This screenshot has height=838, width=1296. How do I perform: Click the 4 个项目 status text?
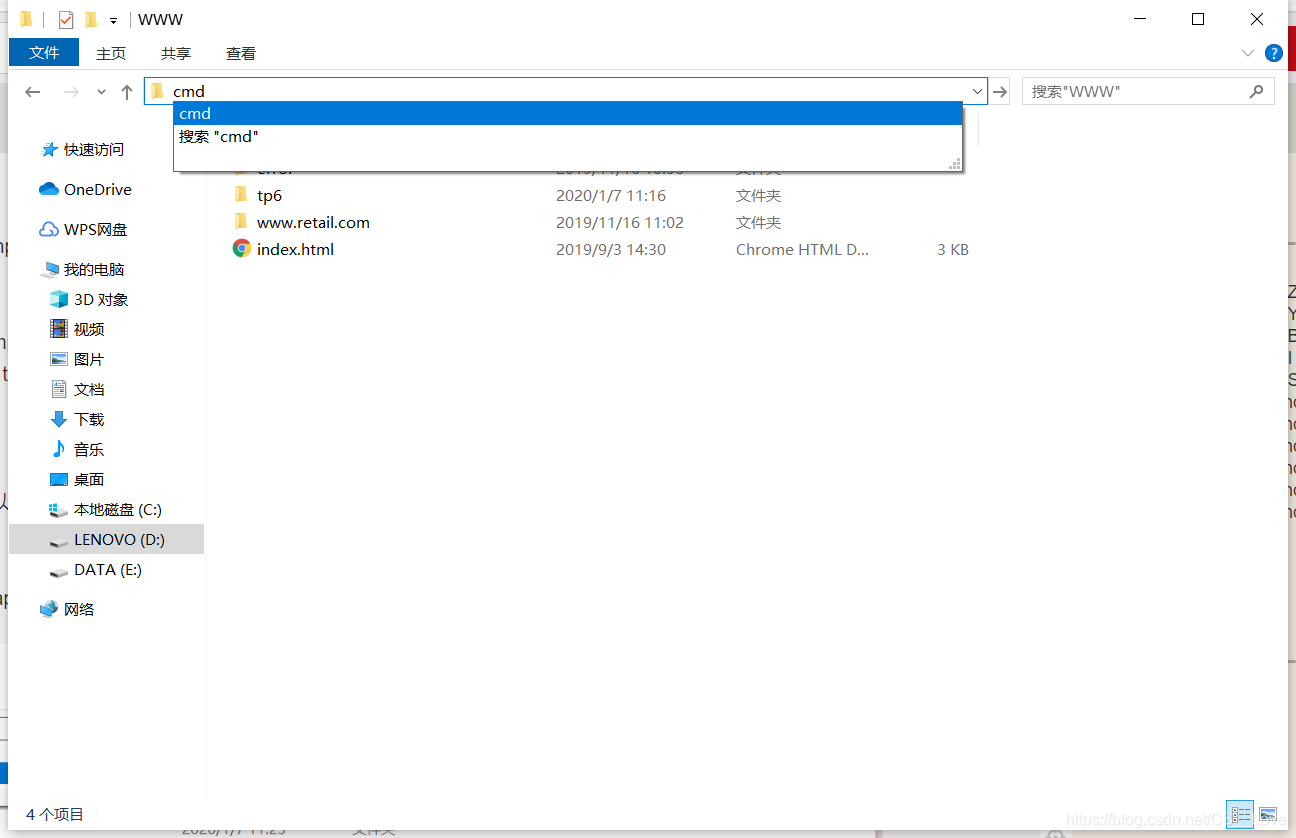pos(55,815)
